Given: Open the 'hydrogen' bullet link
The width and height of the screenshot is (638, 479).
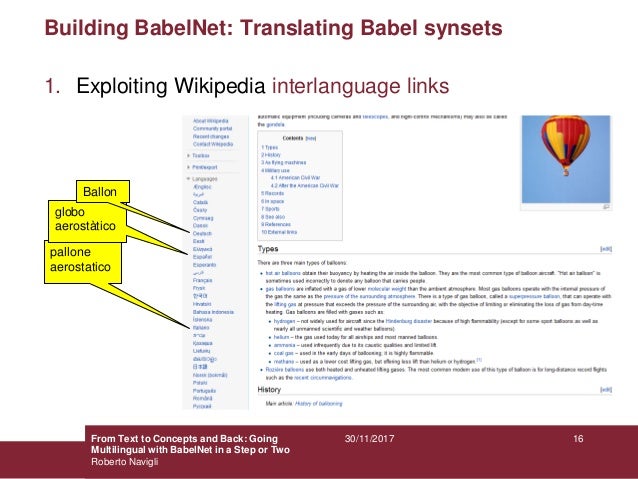Looking at the screenshot, I should [x=284, y=321].
